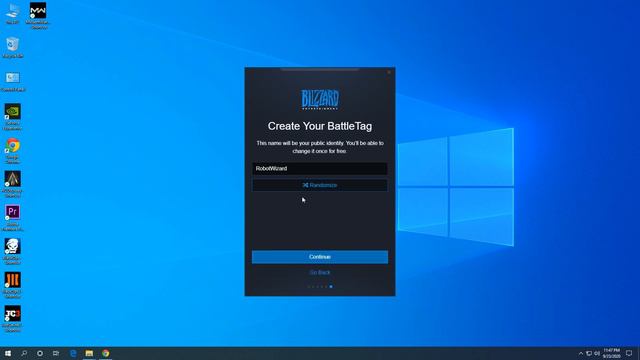Click the highlighted step indicator dot

pos(331,287)
